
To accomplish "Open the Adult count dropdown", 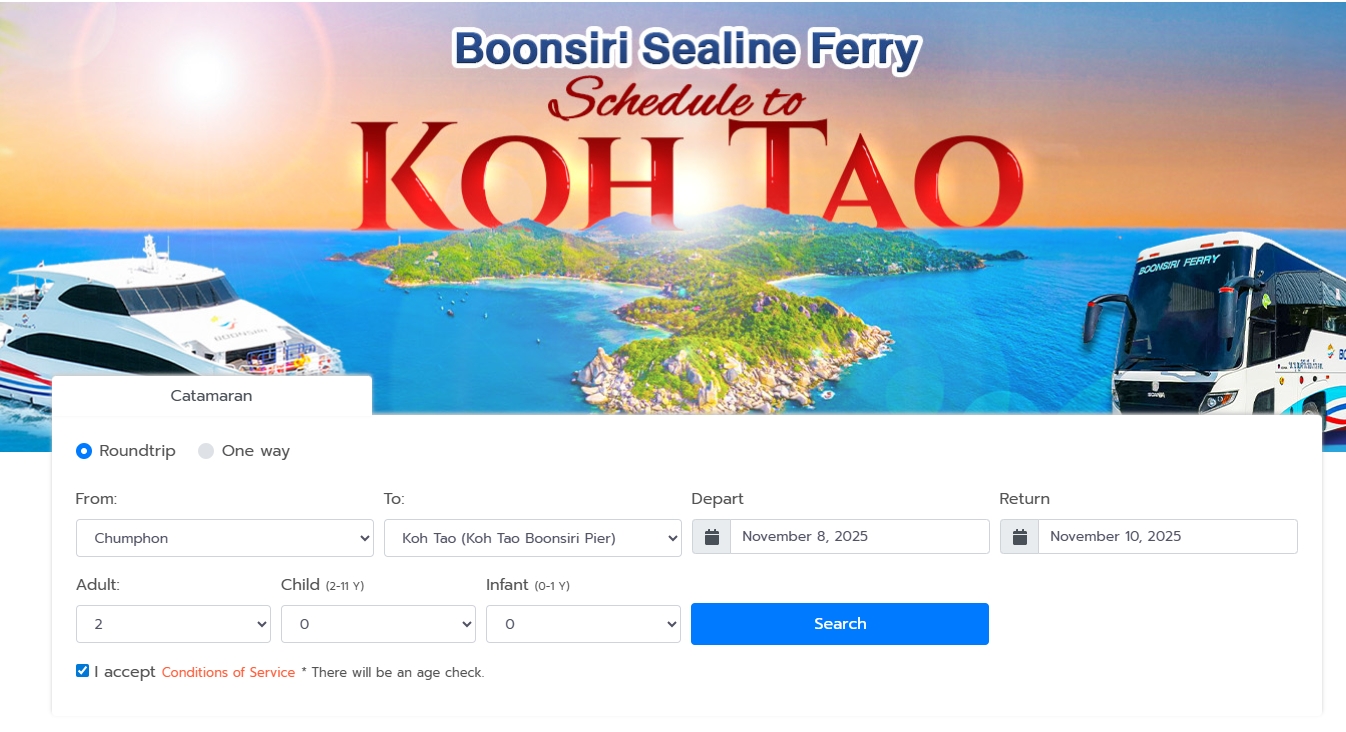I will [173, 624].
